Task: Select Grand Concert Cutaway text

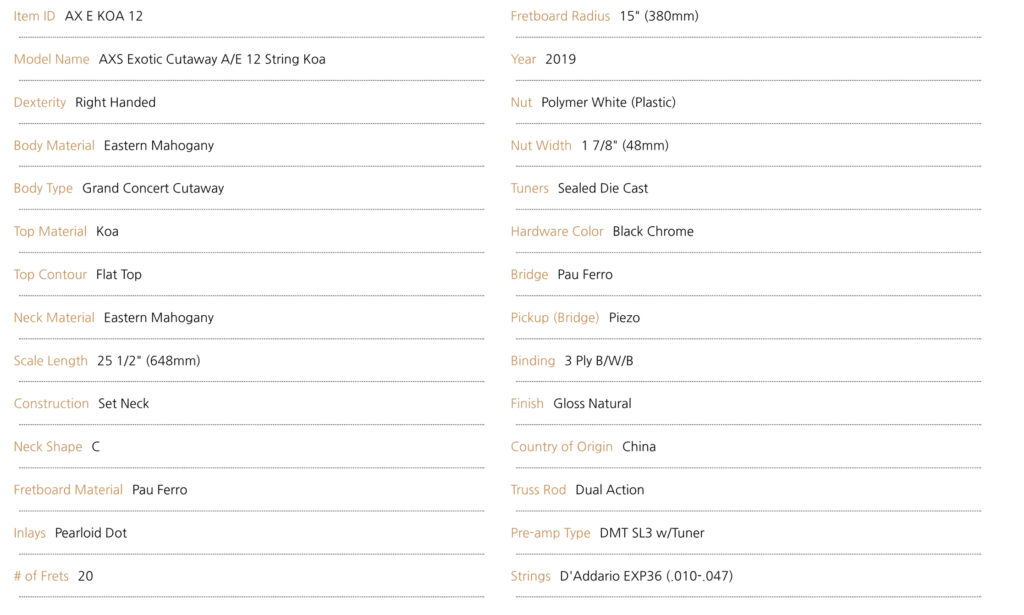Action: click(153, 189)
